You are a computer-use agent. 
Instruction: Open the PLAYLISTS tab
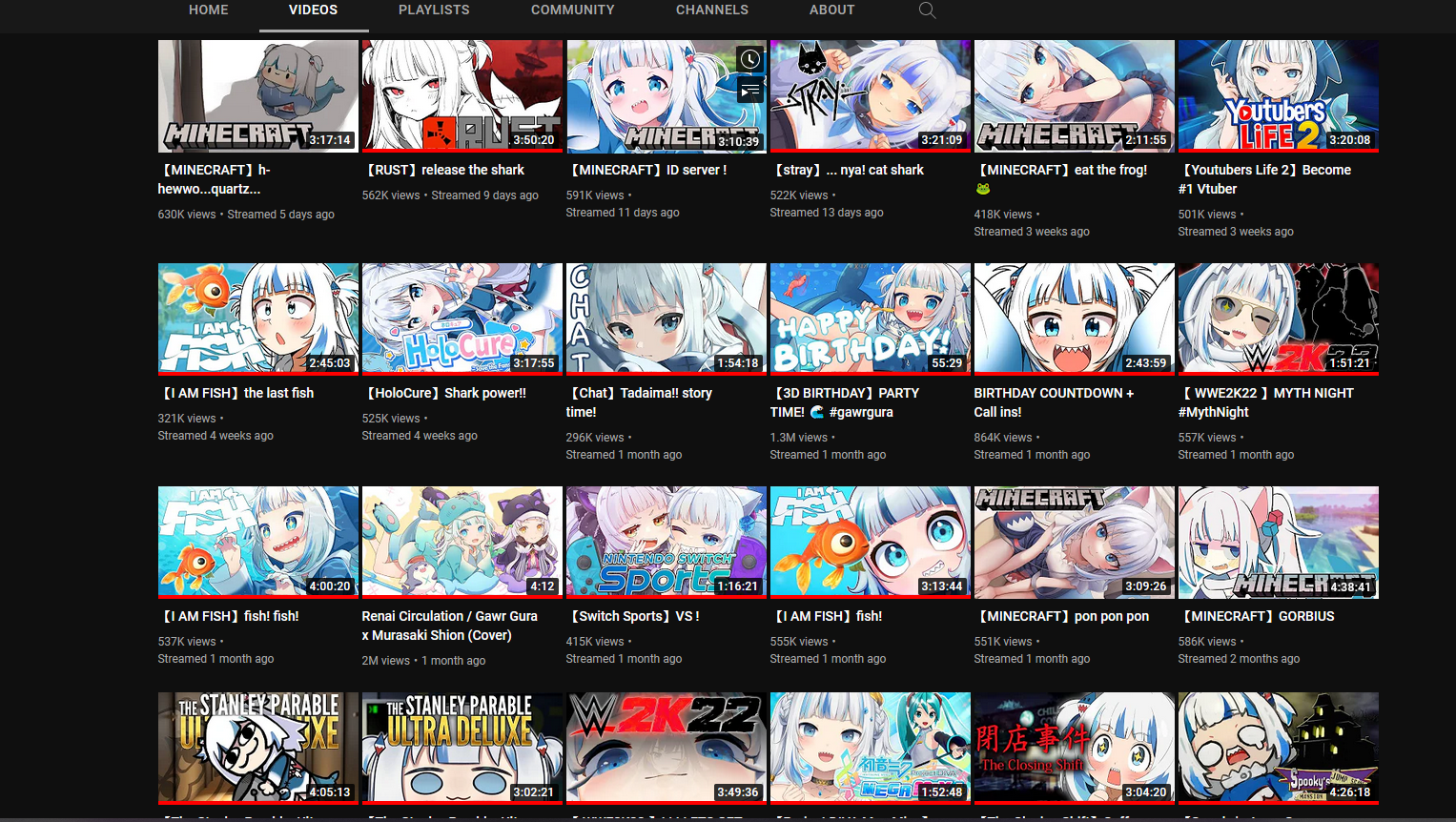coord(434,10)
